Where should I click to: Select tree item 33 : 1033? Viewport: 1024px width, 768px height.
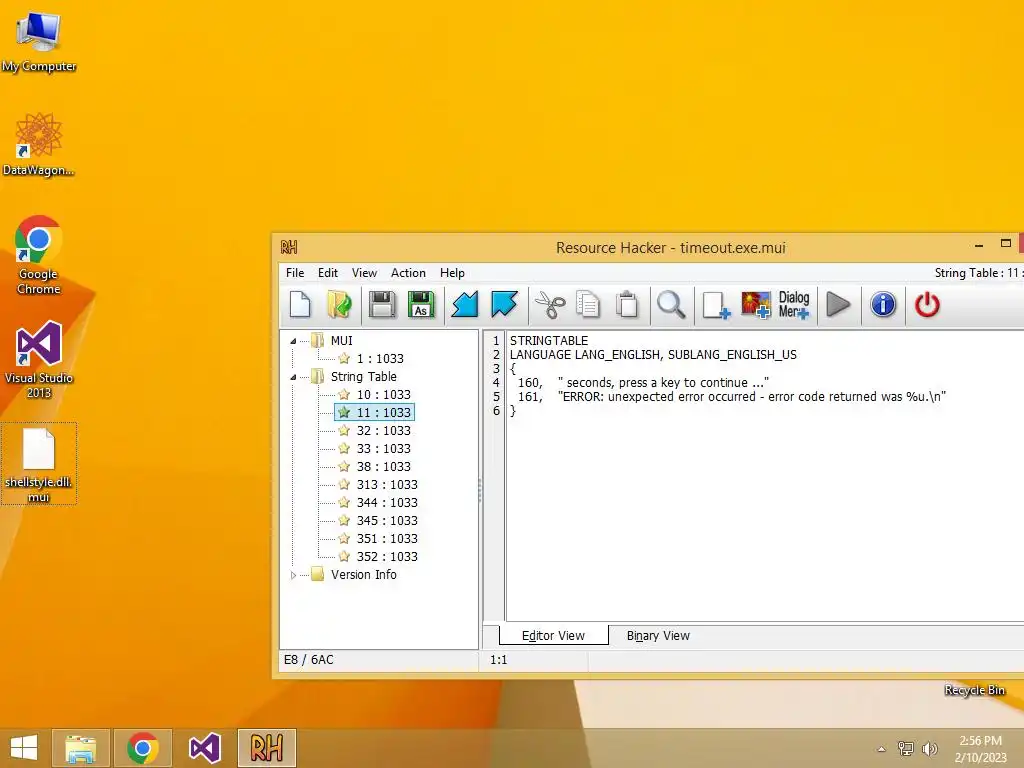(x=383, y=449)
